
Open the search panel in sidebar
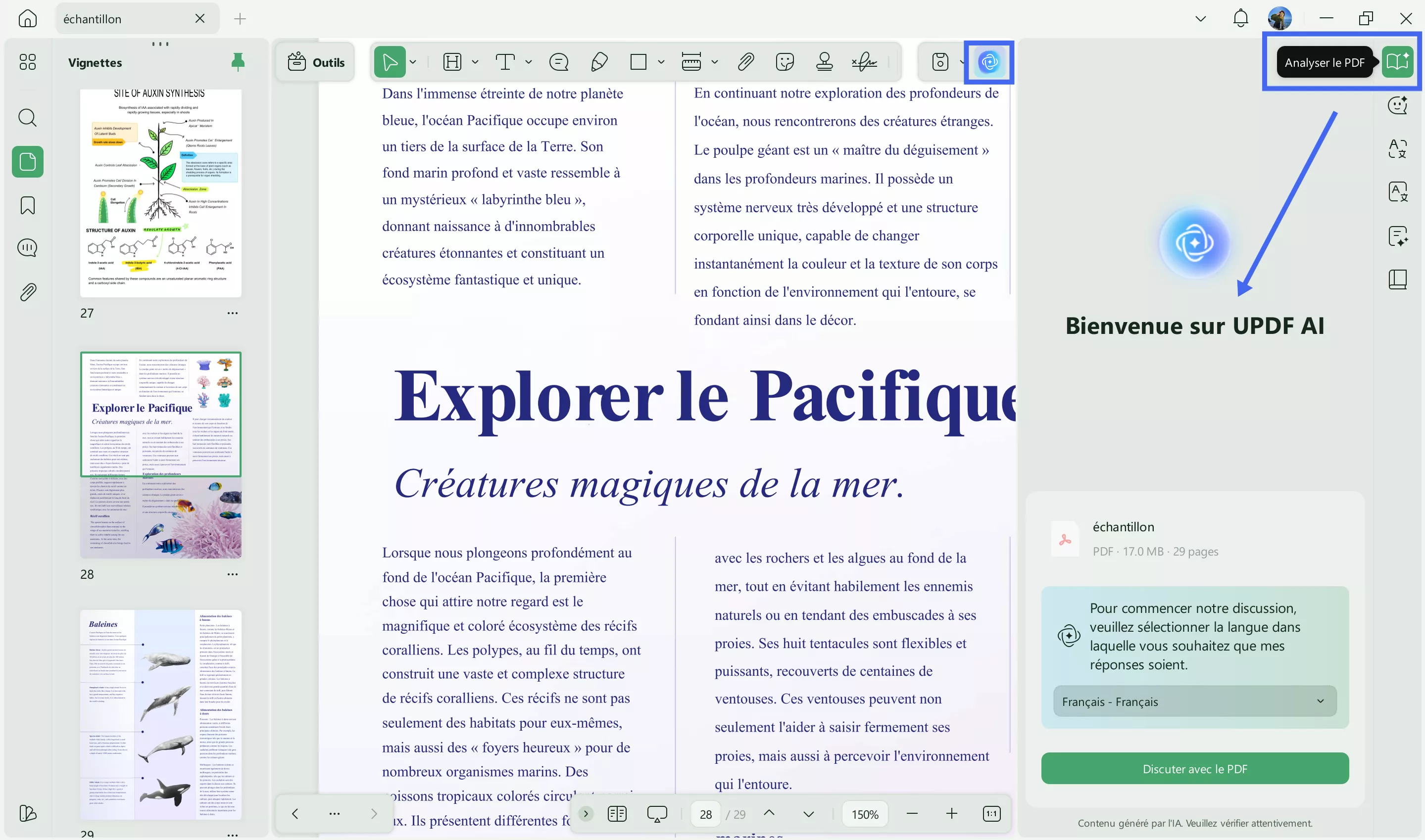[x=27, y=118]
